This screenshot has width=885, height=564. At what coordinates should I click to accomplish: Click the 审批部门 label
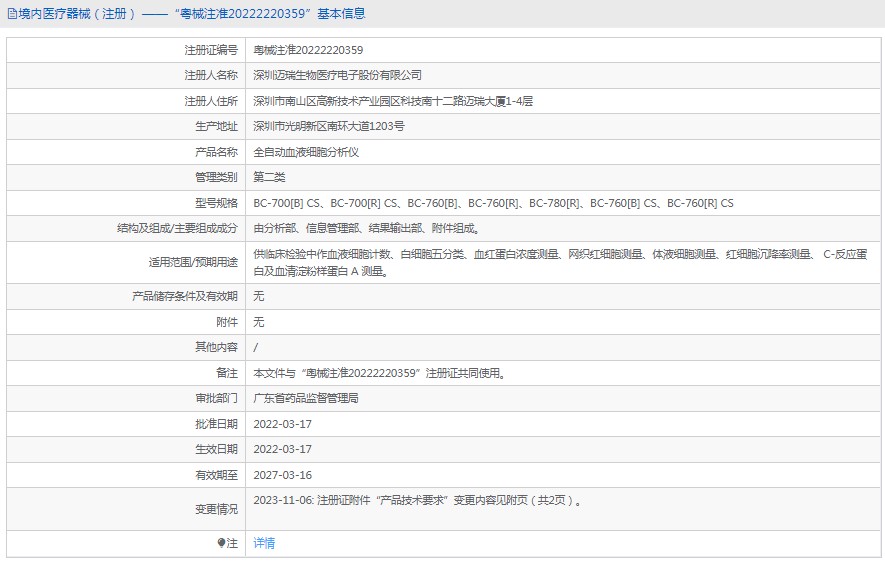[217, 399]
